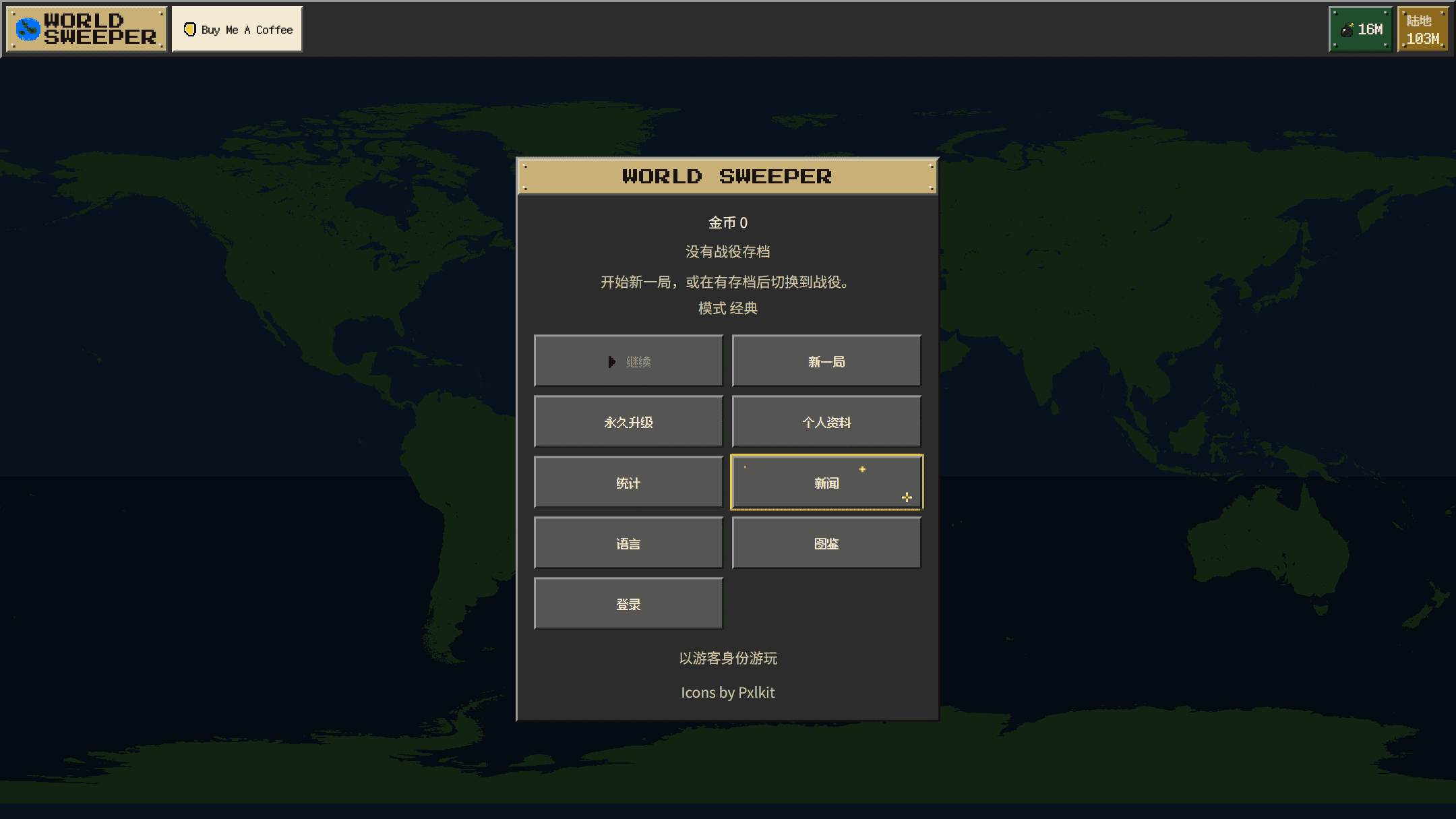Click the 登录 login button

628,603
